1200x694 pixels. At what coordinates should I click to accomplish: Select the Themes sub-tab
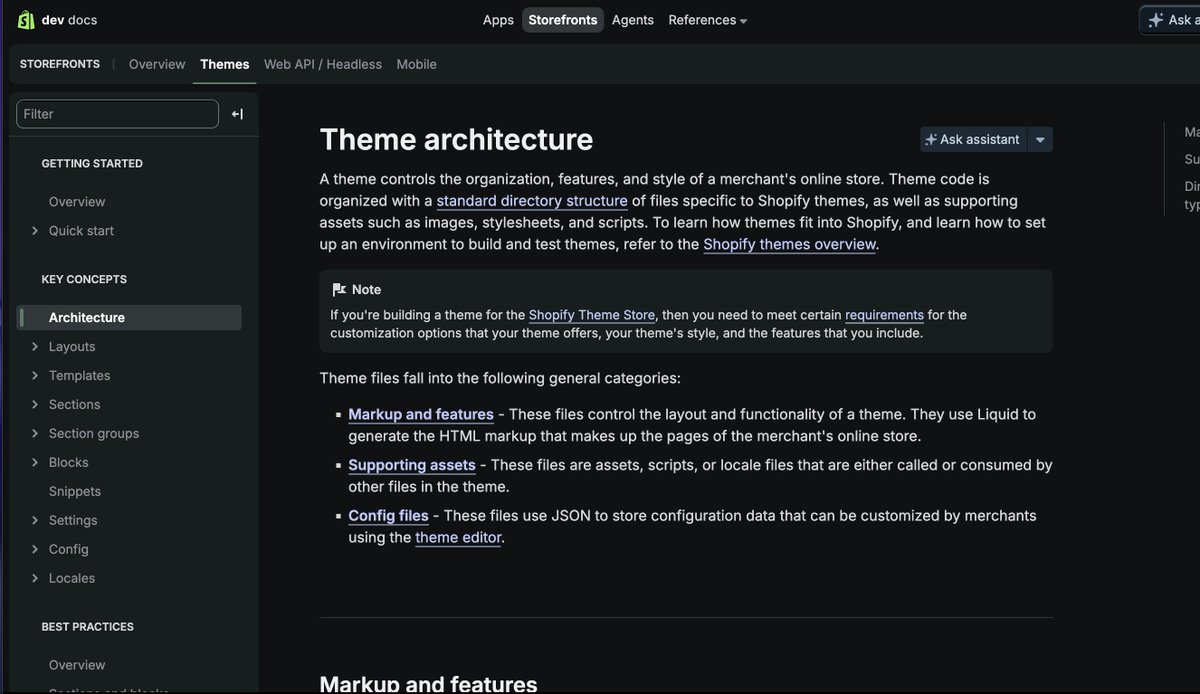point(225,64)
